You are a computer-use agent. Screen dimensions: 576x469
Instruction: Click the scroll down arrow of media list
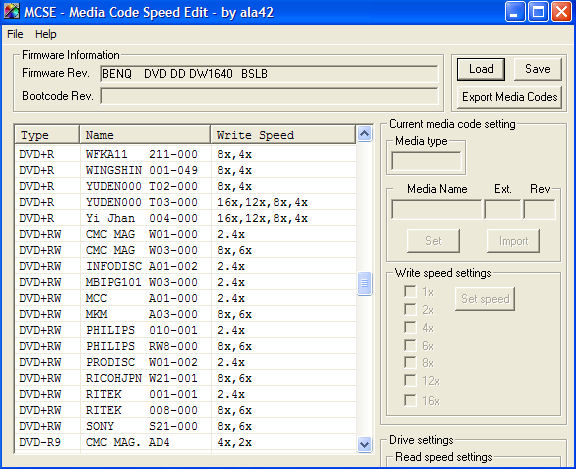click(x=364, y=444)
